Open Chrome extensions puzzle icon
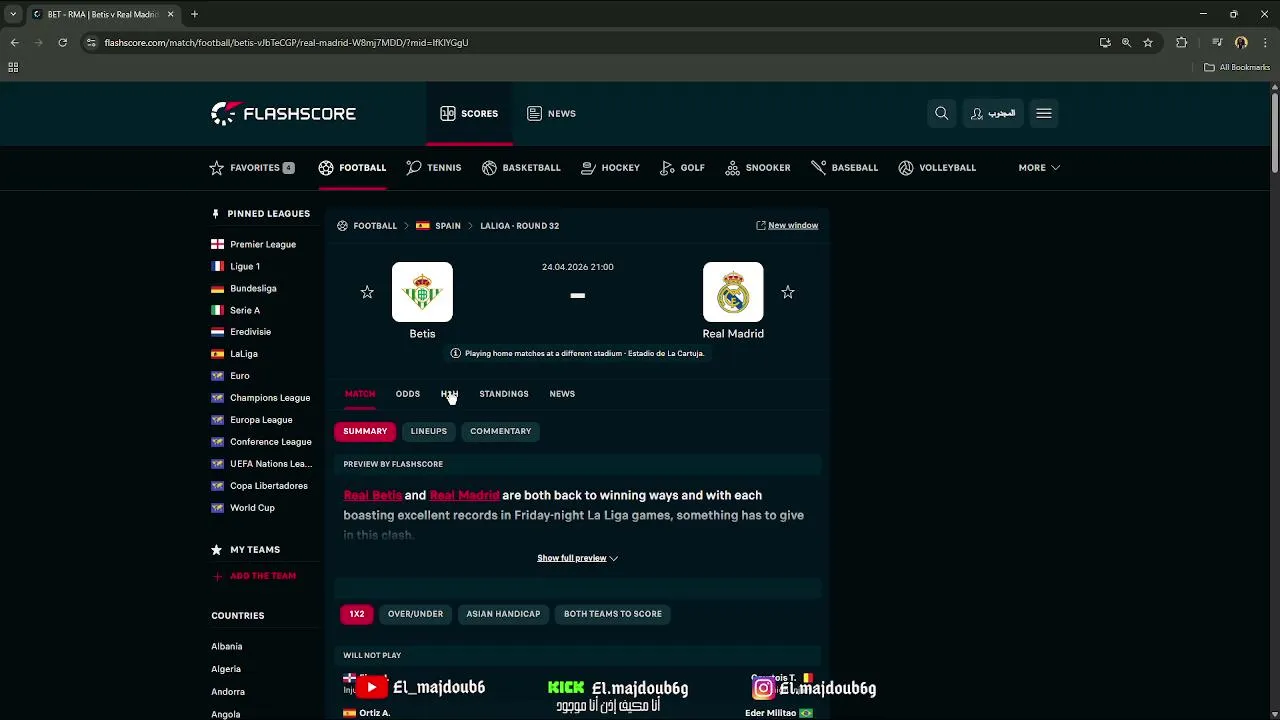The height and width of the screenshot is (720, 1280). 1182,42
